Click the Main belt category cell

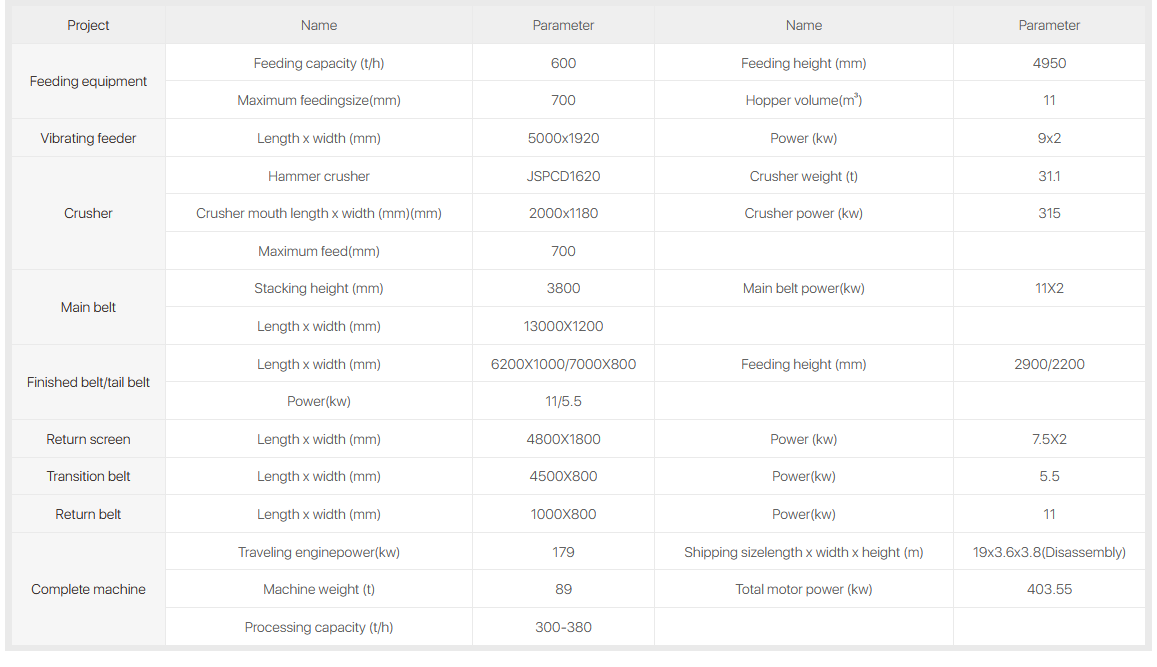(x=88, y=307)
